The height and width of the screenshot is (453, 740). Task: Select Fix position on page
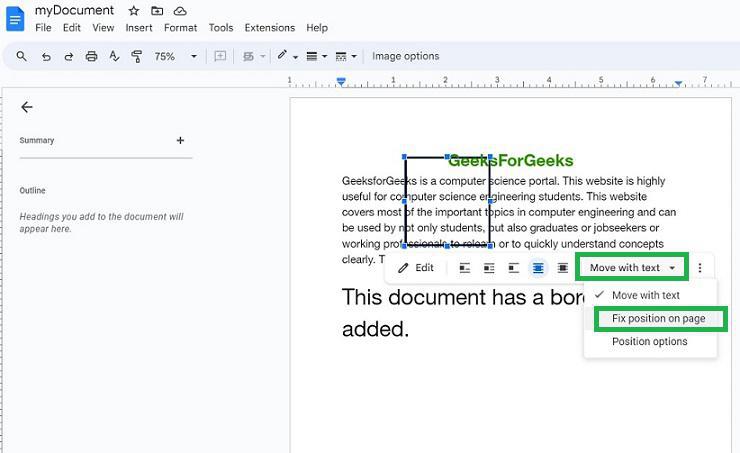click(x=660, y=319)
